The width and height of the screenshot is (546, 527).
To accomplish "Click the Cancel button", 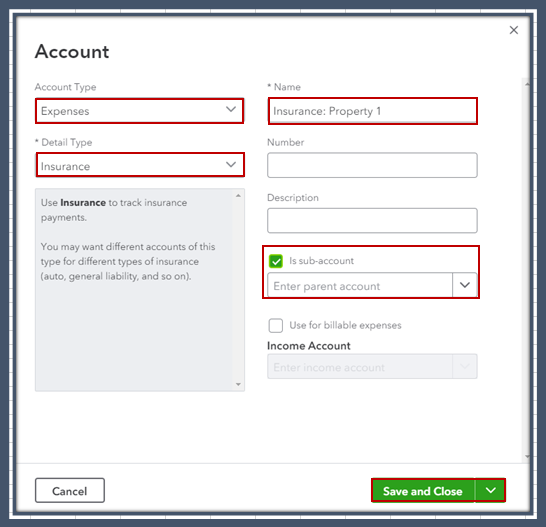I will [x=70, y=490].
